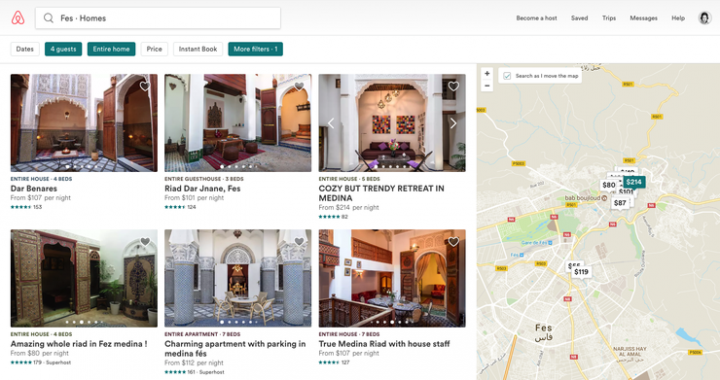The width and height of the screenshot is (720, 380).
Task: Click the True Medina Riad photo
Action: pyautogui.click(x=392, y=278)
